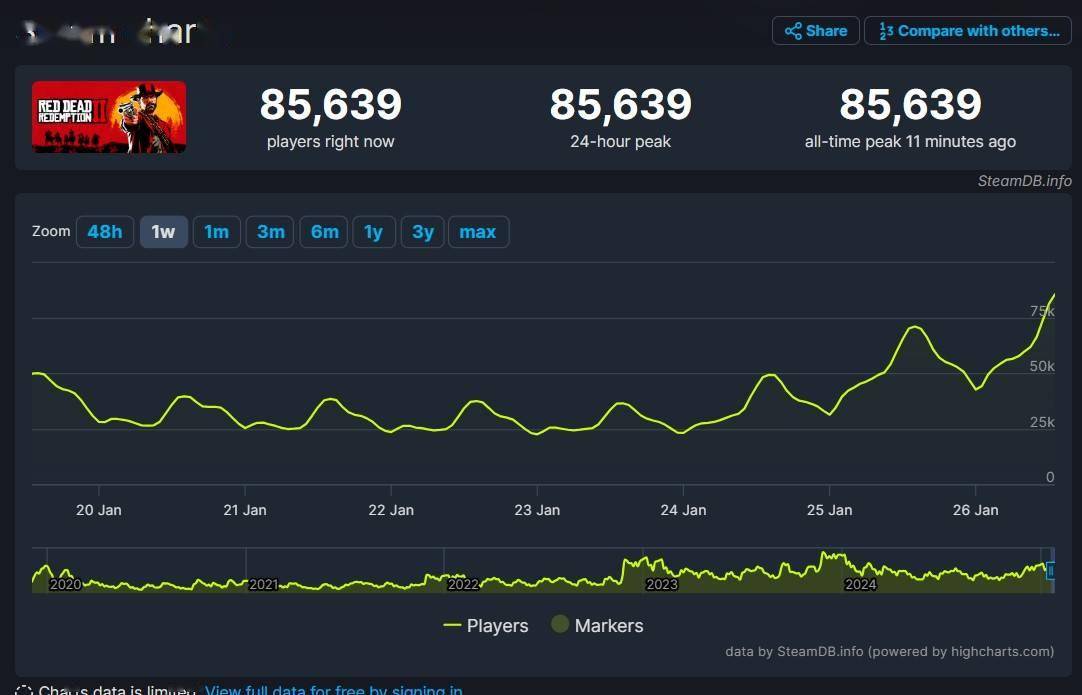Click the players right now count

pos(331,104)
